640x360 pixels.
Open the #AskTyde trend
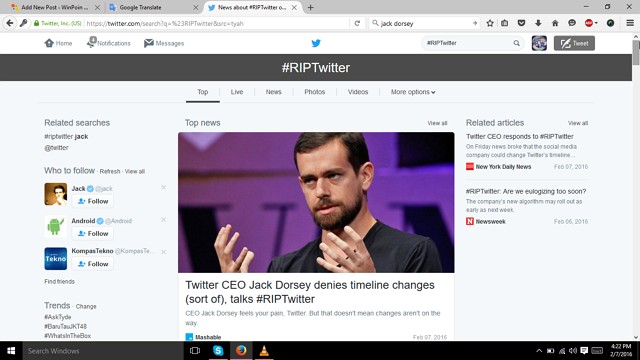[58, 317]
